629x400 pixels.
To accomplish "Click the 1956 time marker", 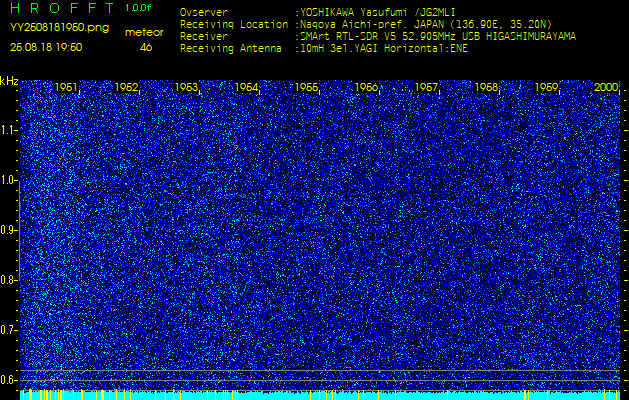I will coord(366,87).
